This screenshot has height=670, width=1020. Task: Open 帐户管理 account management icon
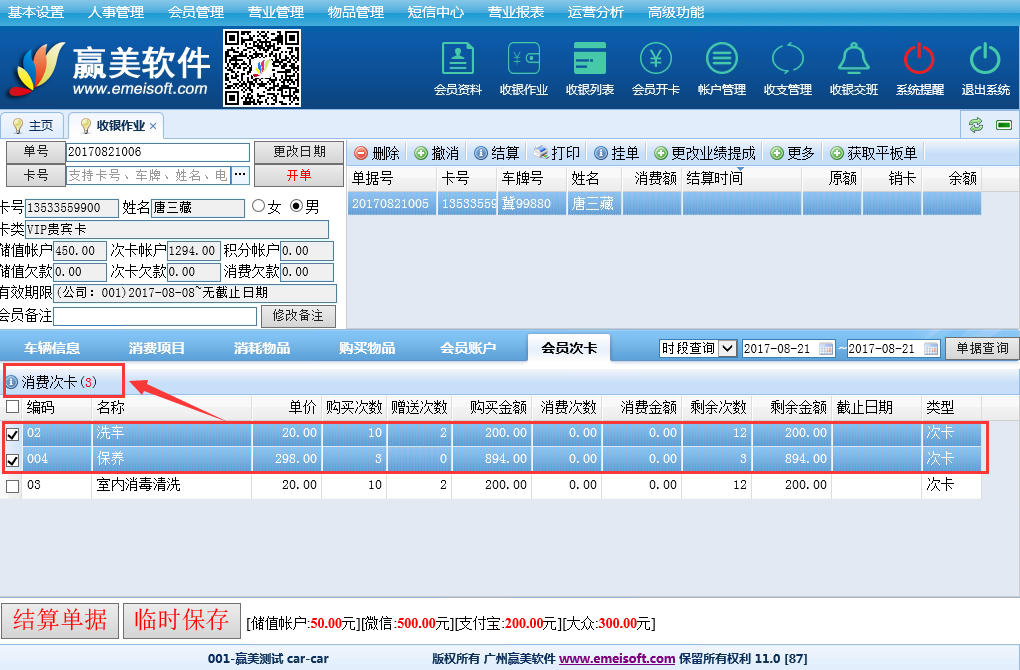[x=721, y=68]
